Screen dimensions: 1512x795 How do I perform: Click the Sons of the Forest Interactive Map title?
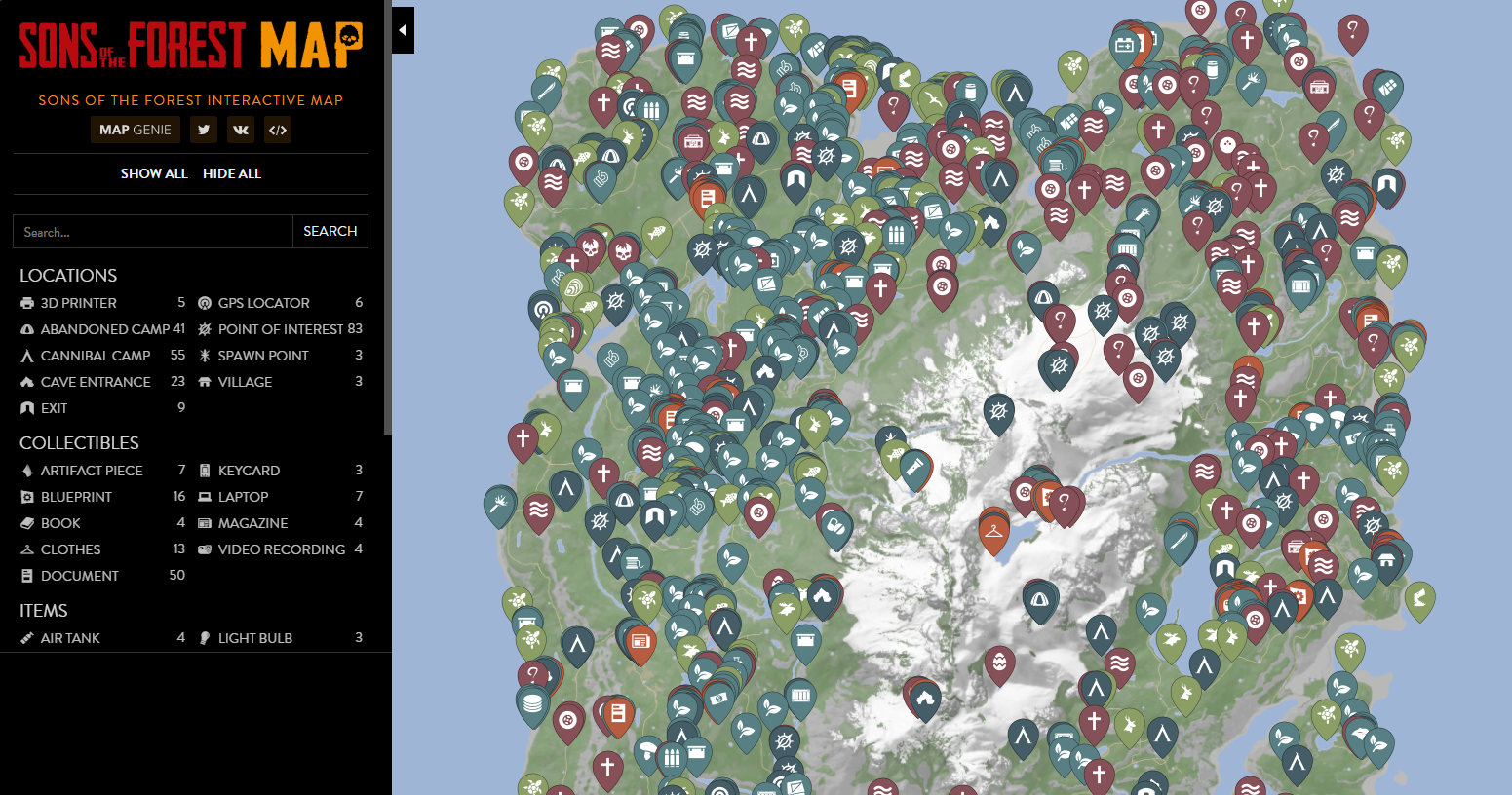tap(191, 100)
